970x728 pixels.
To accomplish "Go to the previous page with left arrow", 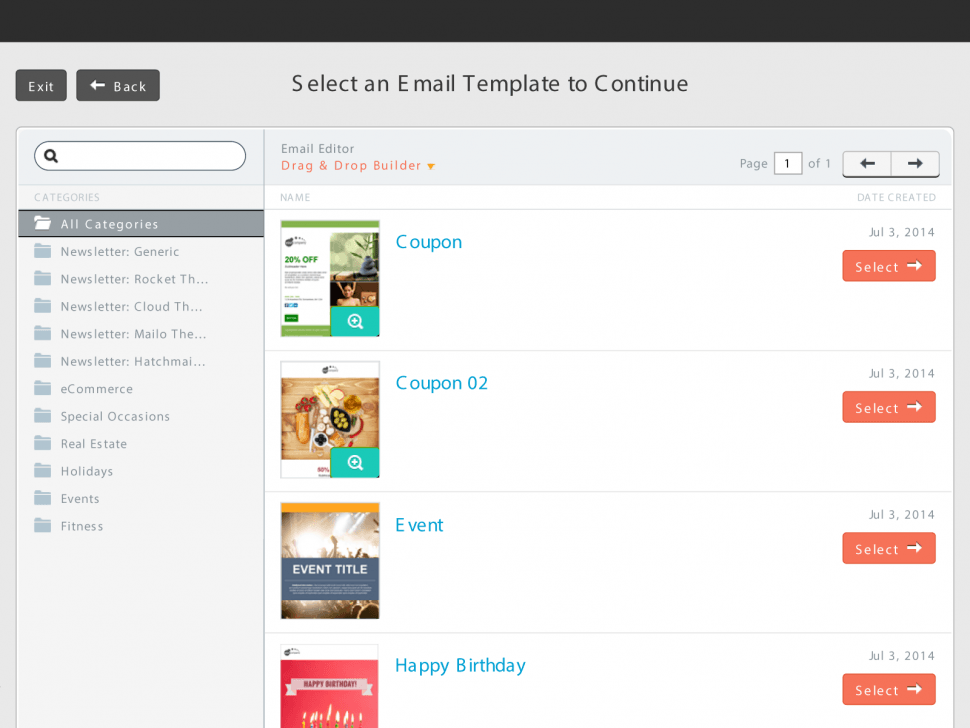I will tap(867, 164).
